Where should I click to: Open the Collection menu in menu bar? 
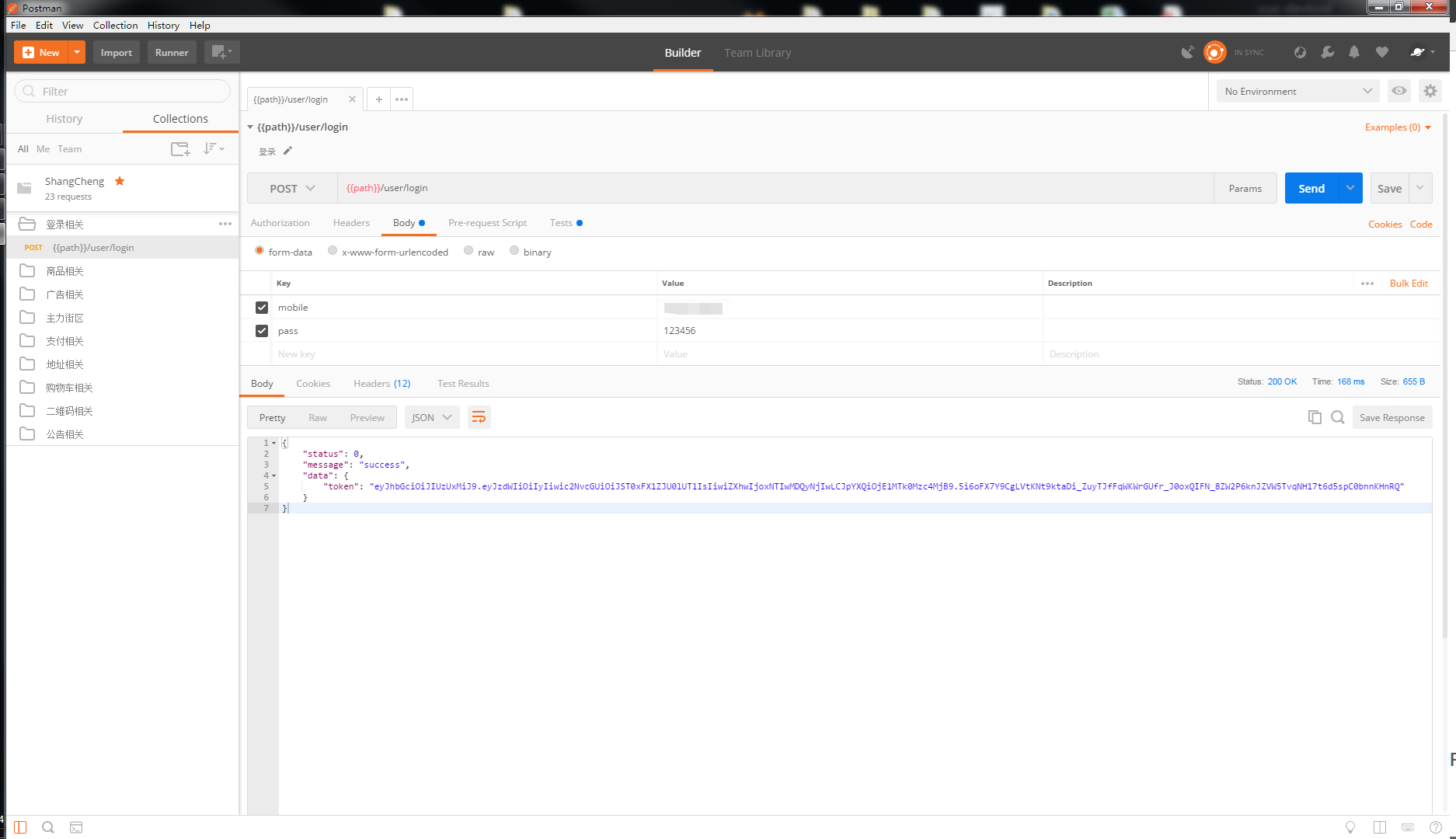pos(115,25)
